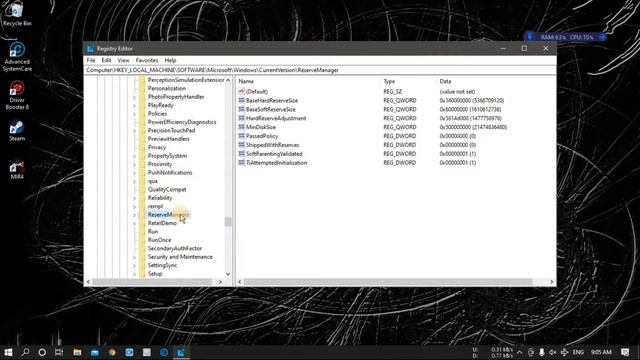Select the PassedPolicy value name
Screen dimensions: 640x360
[262, 136]
